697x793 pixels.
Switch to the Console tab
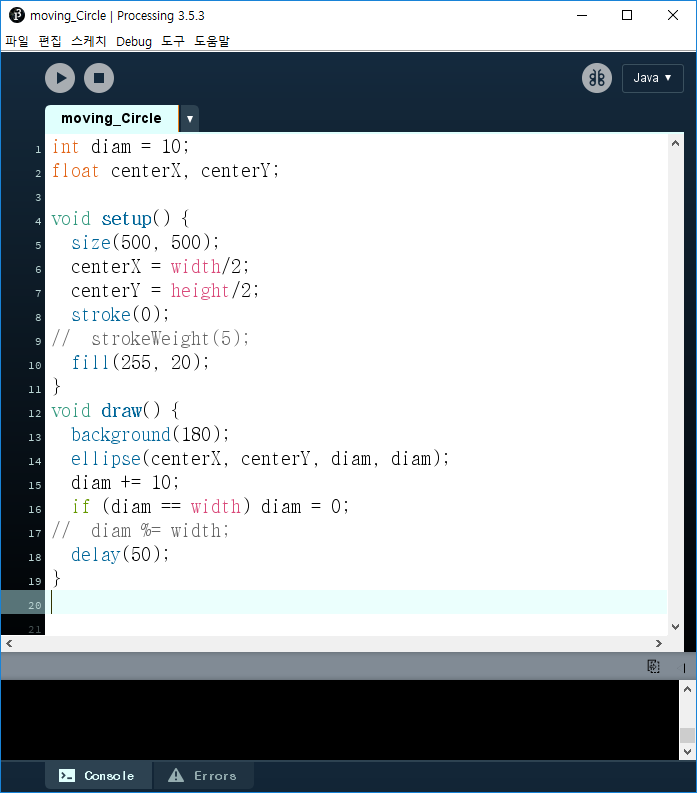click(x=99, y=776)
